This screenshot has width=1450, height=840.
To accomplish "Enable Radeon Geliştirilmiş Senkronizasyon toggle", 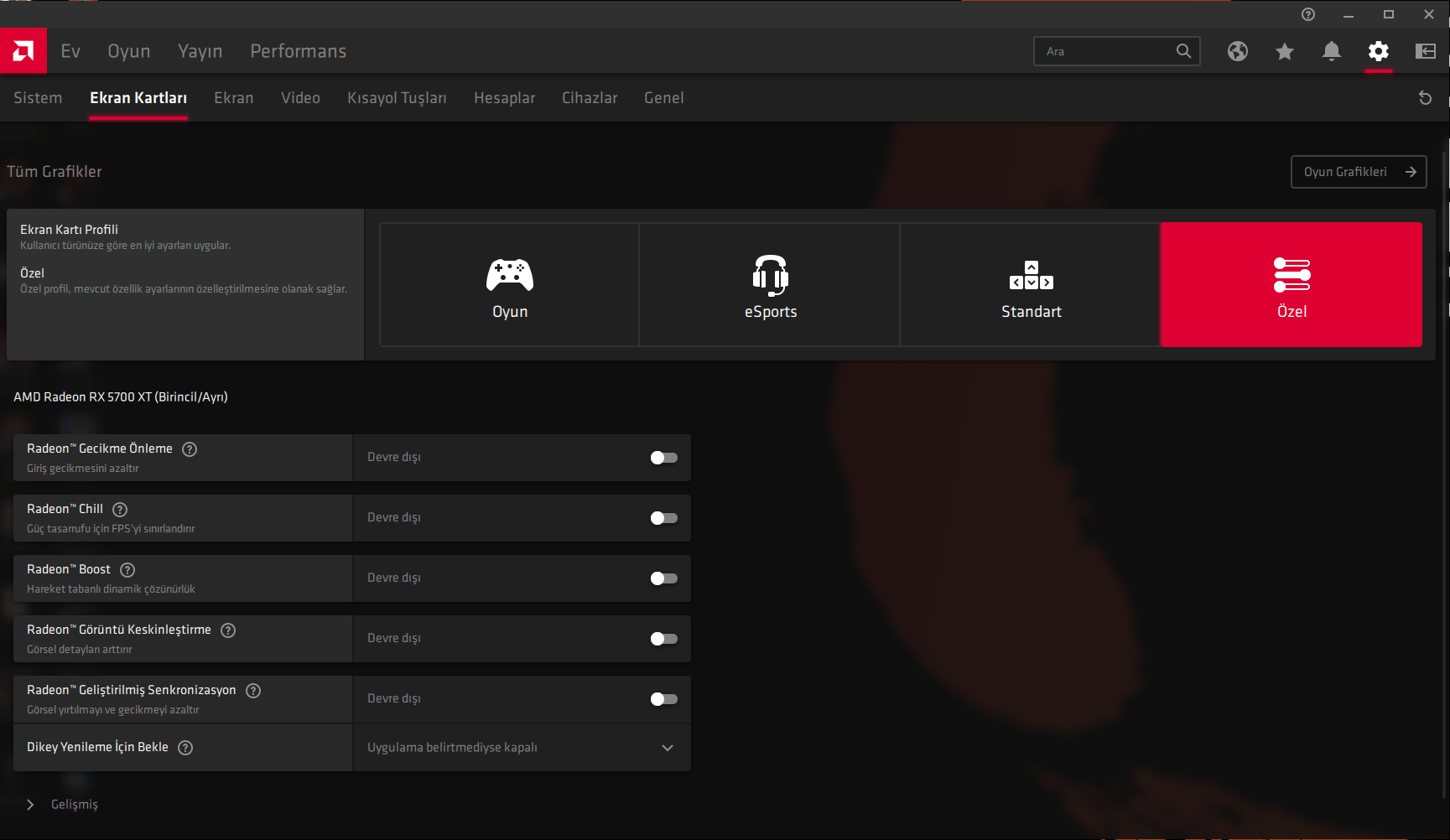I will [663, 699].
